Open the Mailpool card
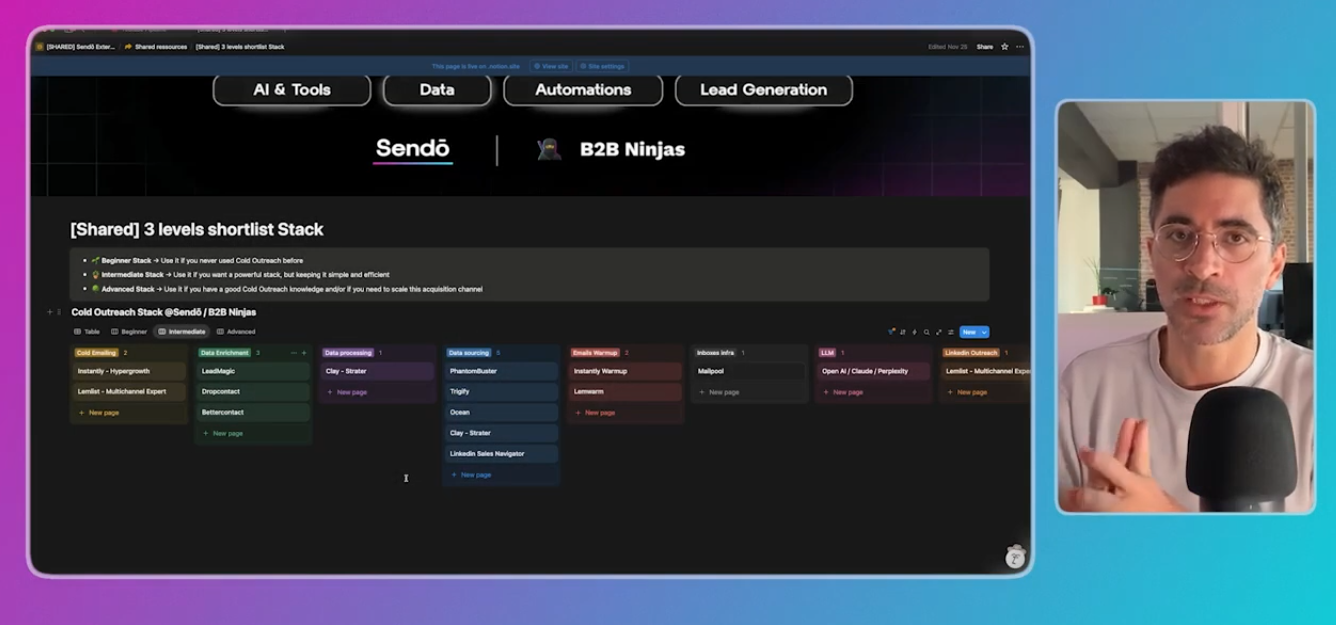The image size is (1336, 625). point(749,371)
